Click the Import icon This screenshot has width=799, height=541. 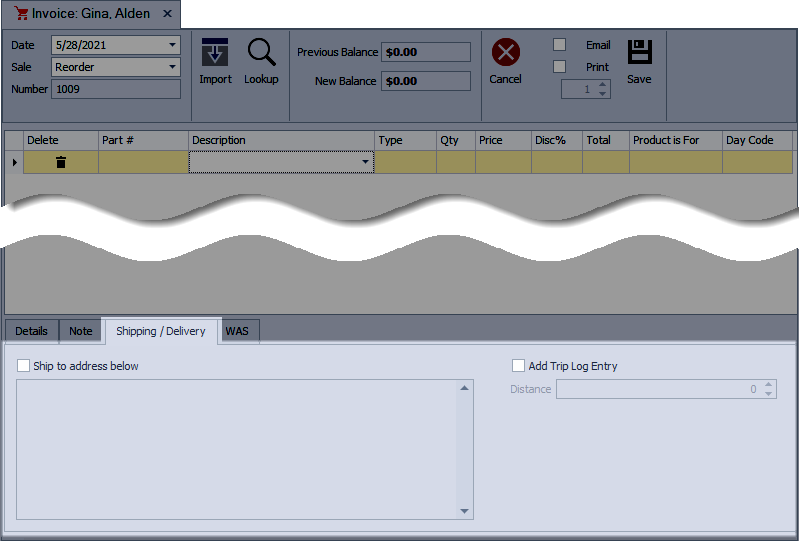pyautogui.click(x=215, y=52)
